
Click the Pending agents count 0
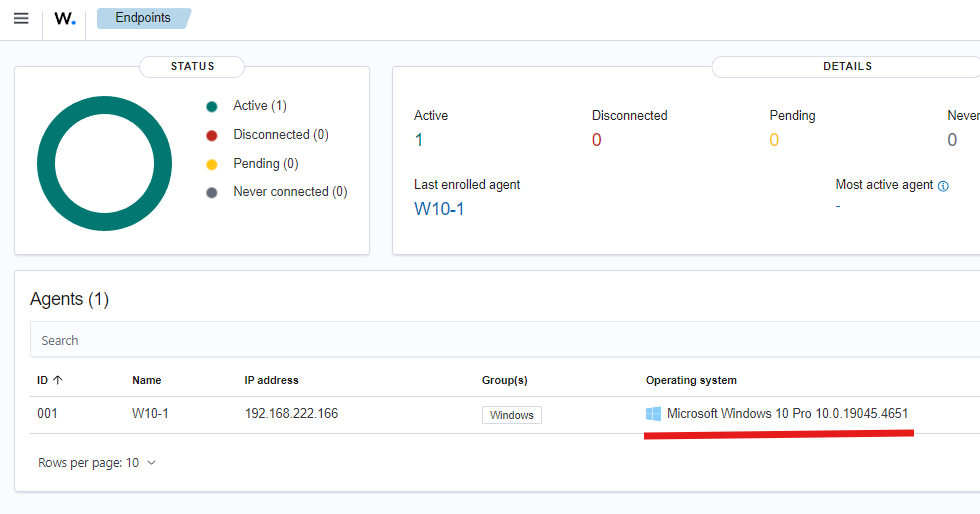(774, 140)
